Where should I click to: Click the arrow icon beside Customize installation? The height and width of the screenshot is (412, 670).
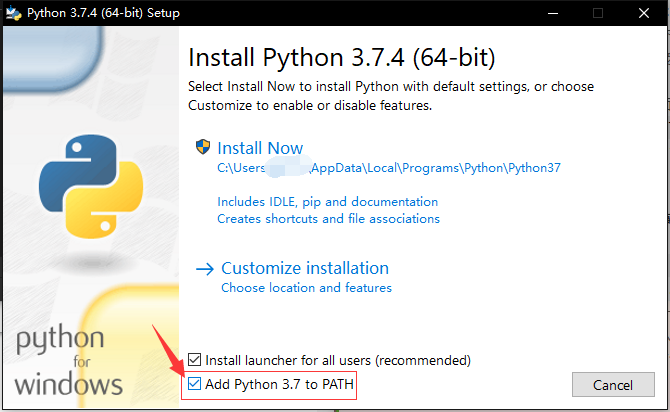(205, 268)
